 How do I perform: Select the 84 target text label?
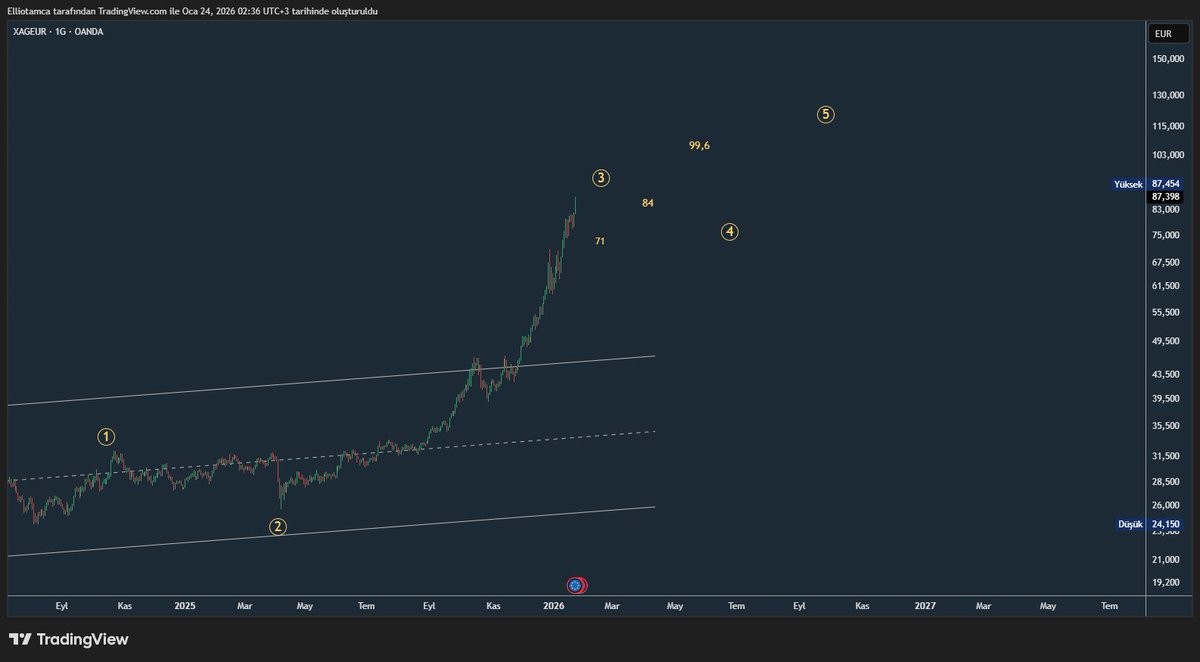point(648,203)
